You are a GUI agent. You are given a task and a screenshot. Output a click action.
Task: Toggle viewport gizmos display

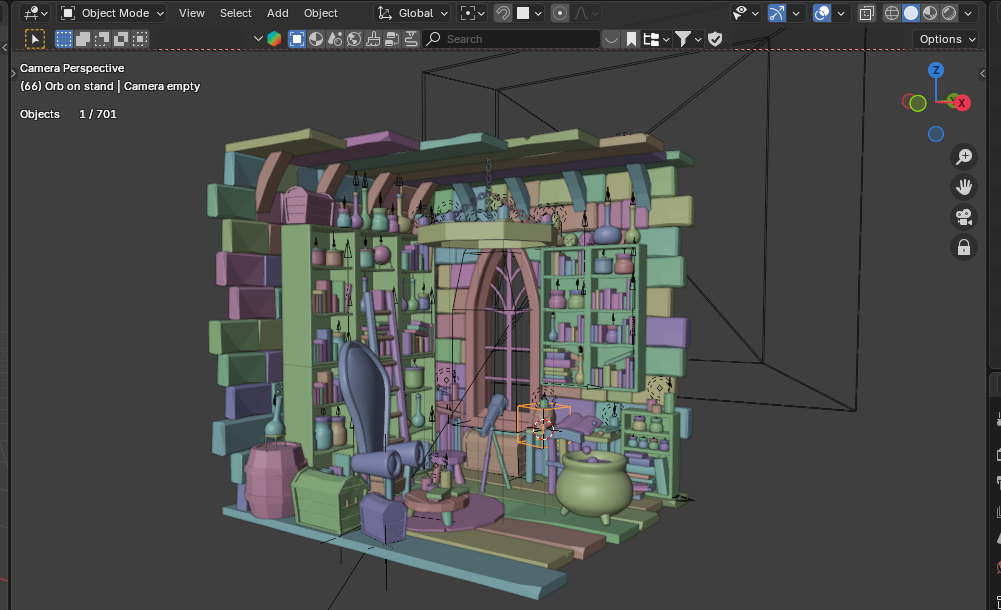[777, 13]
